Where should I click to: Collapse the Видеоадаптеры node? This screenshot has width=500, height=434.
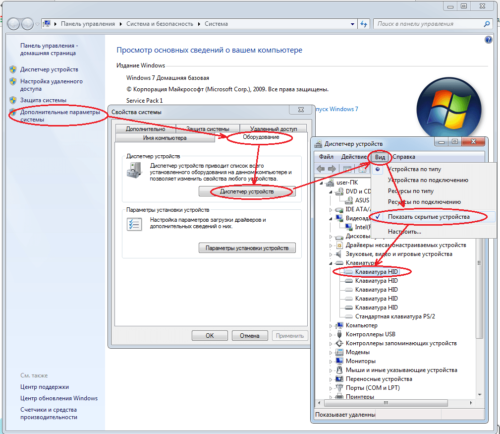331,218
